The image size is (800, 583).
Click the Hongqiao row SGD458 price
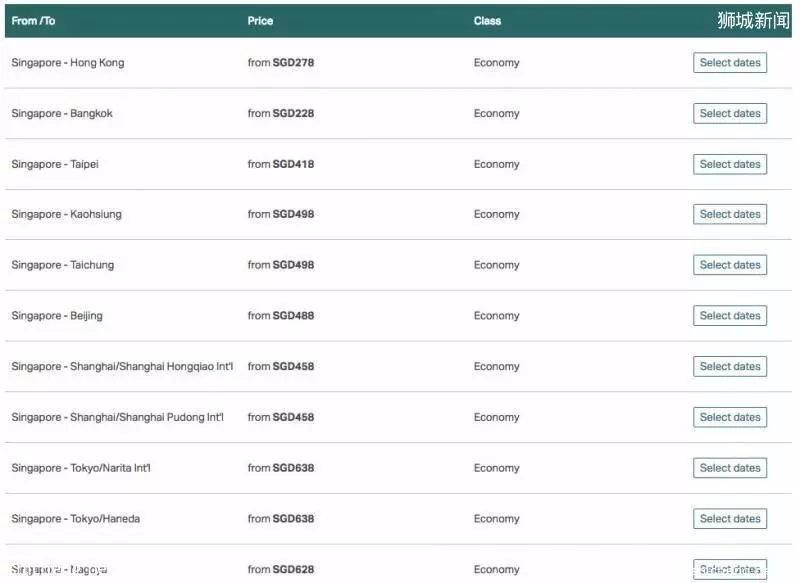click(x=281, y=366)
